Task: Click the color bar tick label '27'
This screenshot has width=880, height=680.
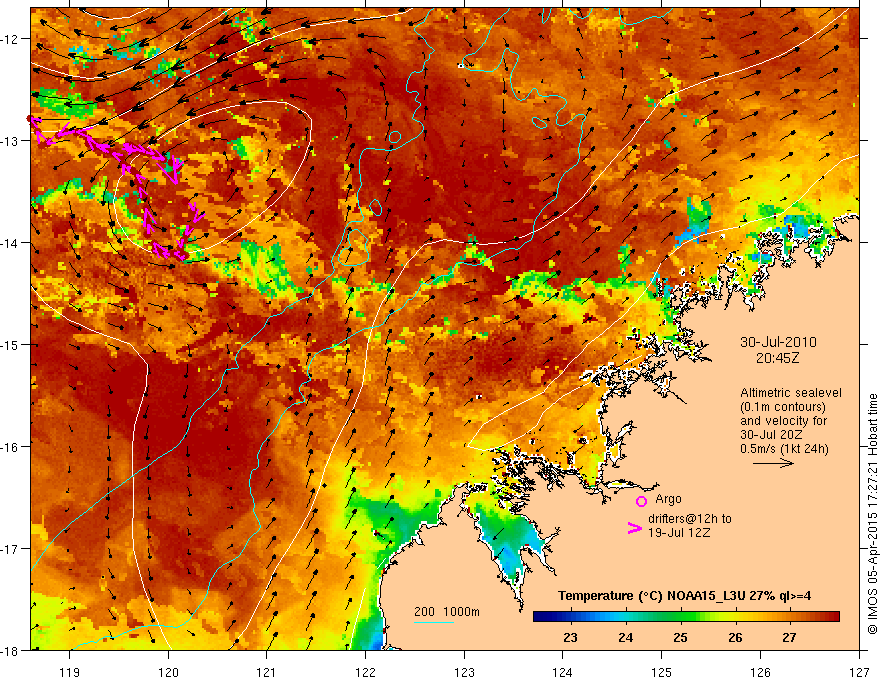Action: (790, 638)
